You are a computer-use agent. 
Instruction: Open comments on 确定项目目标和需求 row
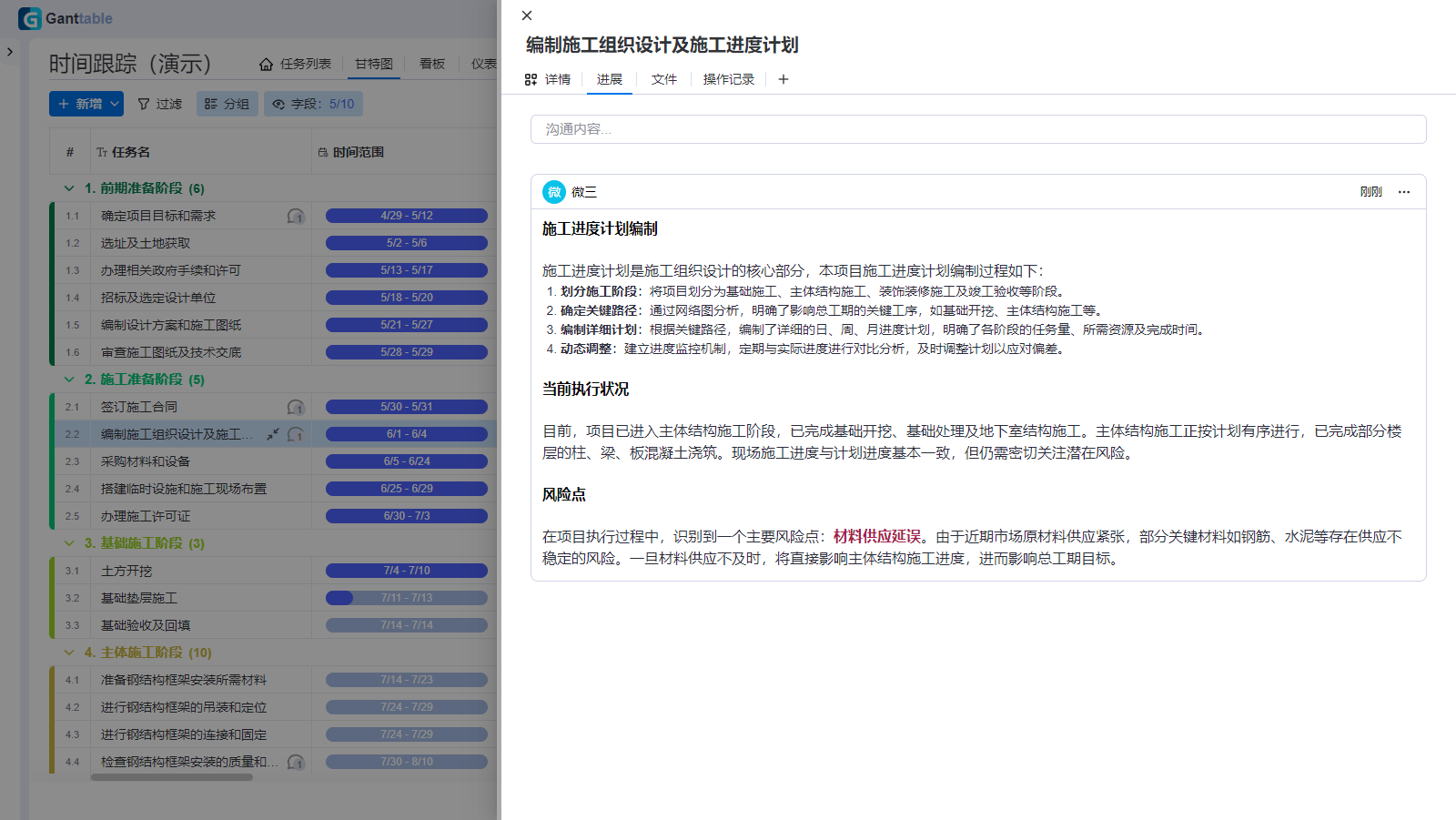(x=296, y=216)
